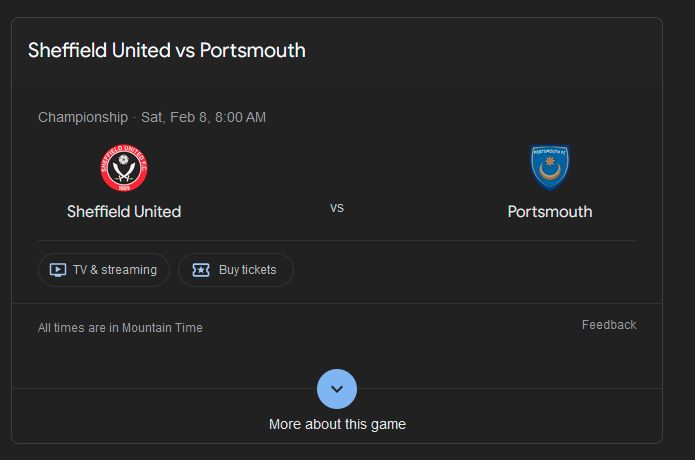Click the TV screen icon

[58, 270]
